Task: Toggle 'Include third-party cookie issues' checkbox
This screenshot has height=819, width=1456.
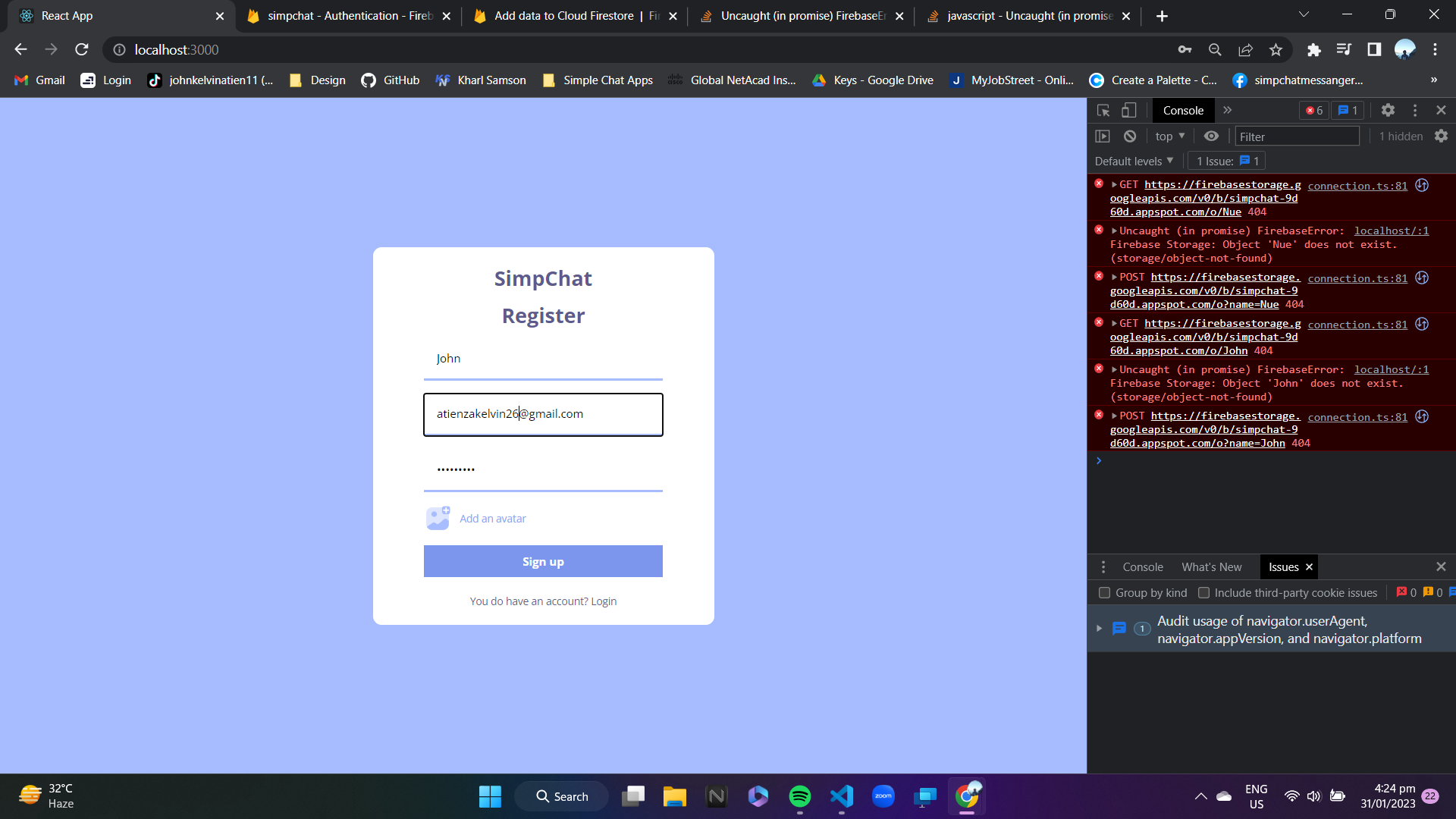Action: pyautogui.click(x=1205, y=592)
